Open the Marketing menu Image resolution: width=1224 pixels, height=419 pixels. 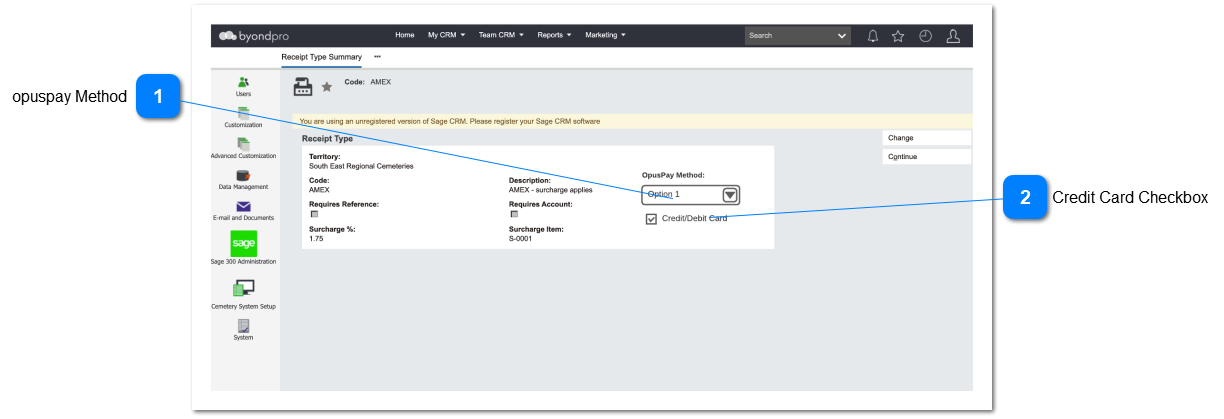click(x=605, y=35)
